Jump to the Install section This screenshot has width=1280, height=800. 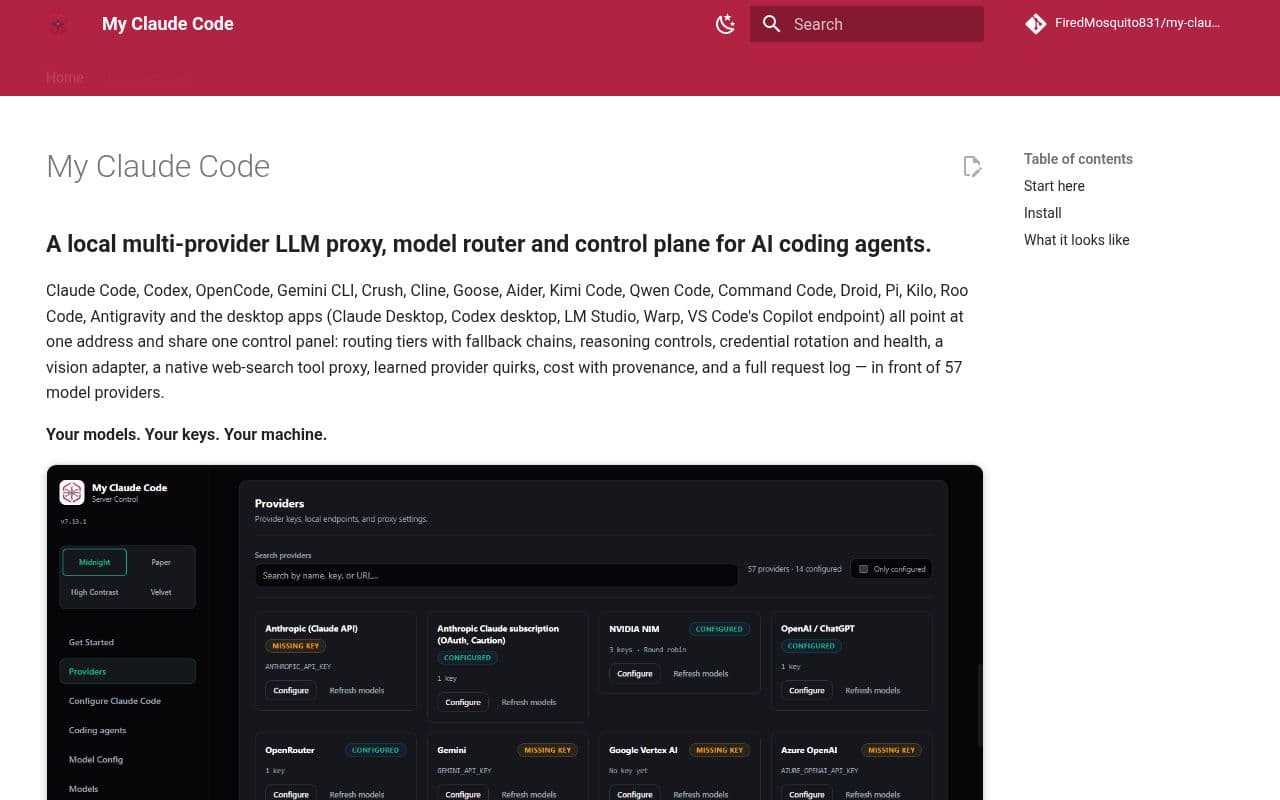(x=1043, y=213)
